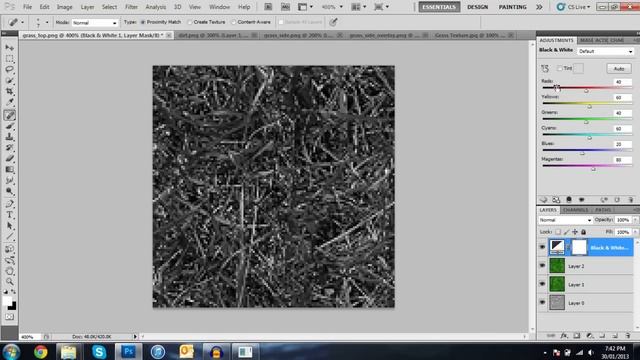Open the Filter menu

(x=131, y=7)
